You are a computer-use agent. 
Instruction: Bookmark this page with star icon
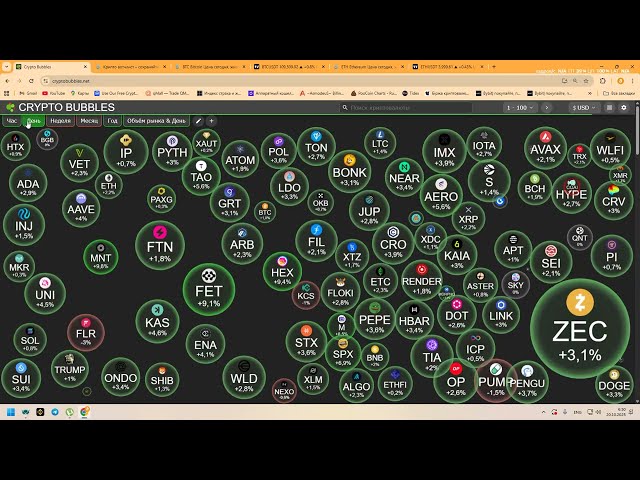(586, 81)
